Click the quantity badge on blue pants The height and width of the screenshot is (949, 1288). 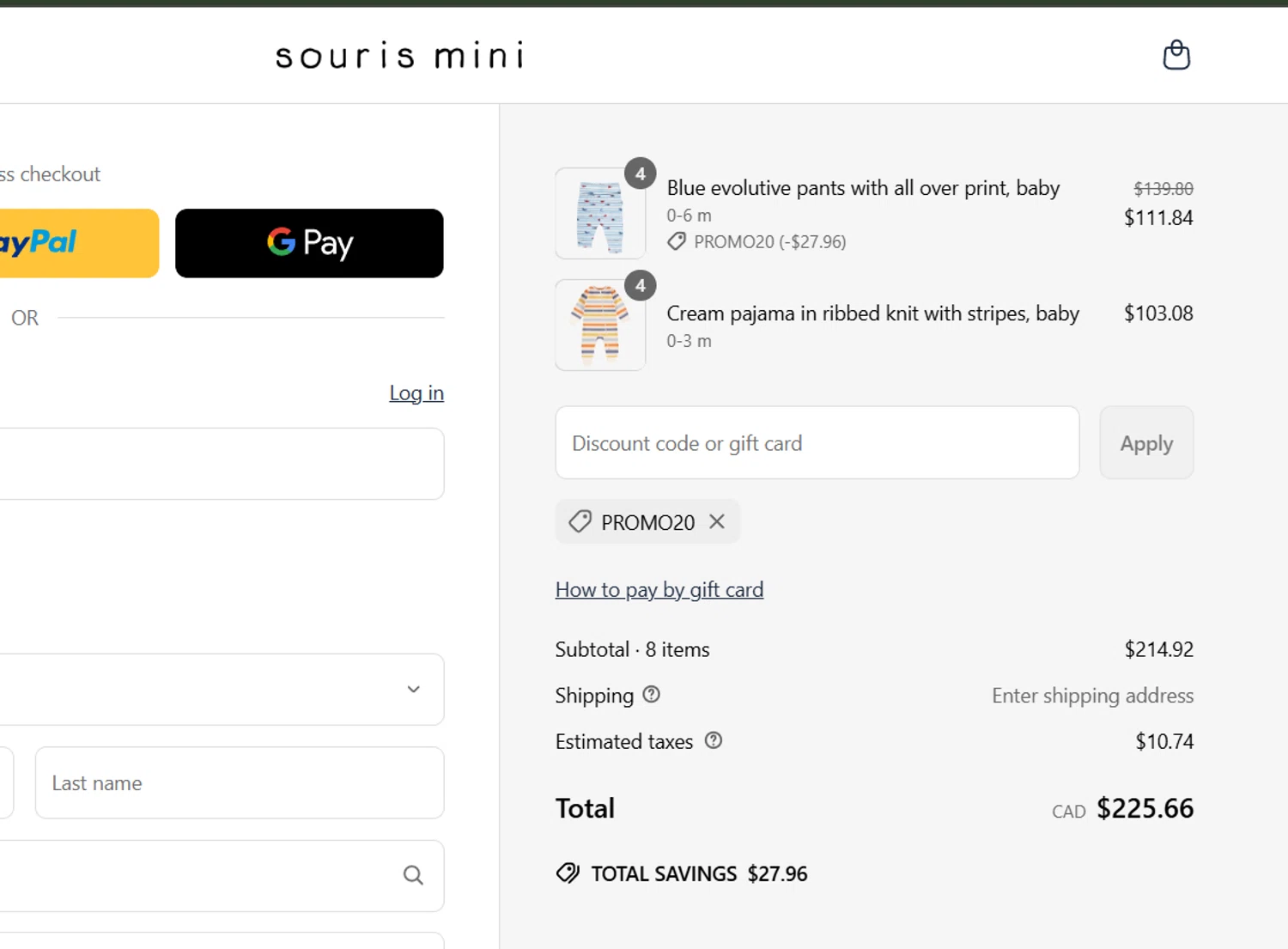(x=641, y=173)
